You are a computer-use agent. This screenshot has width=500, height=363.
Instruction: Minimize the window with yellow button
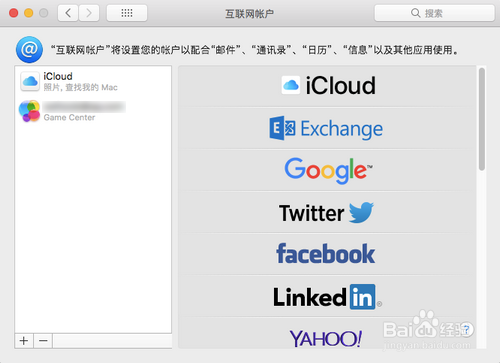point(29,13)
